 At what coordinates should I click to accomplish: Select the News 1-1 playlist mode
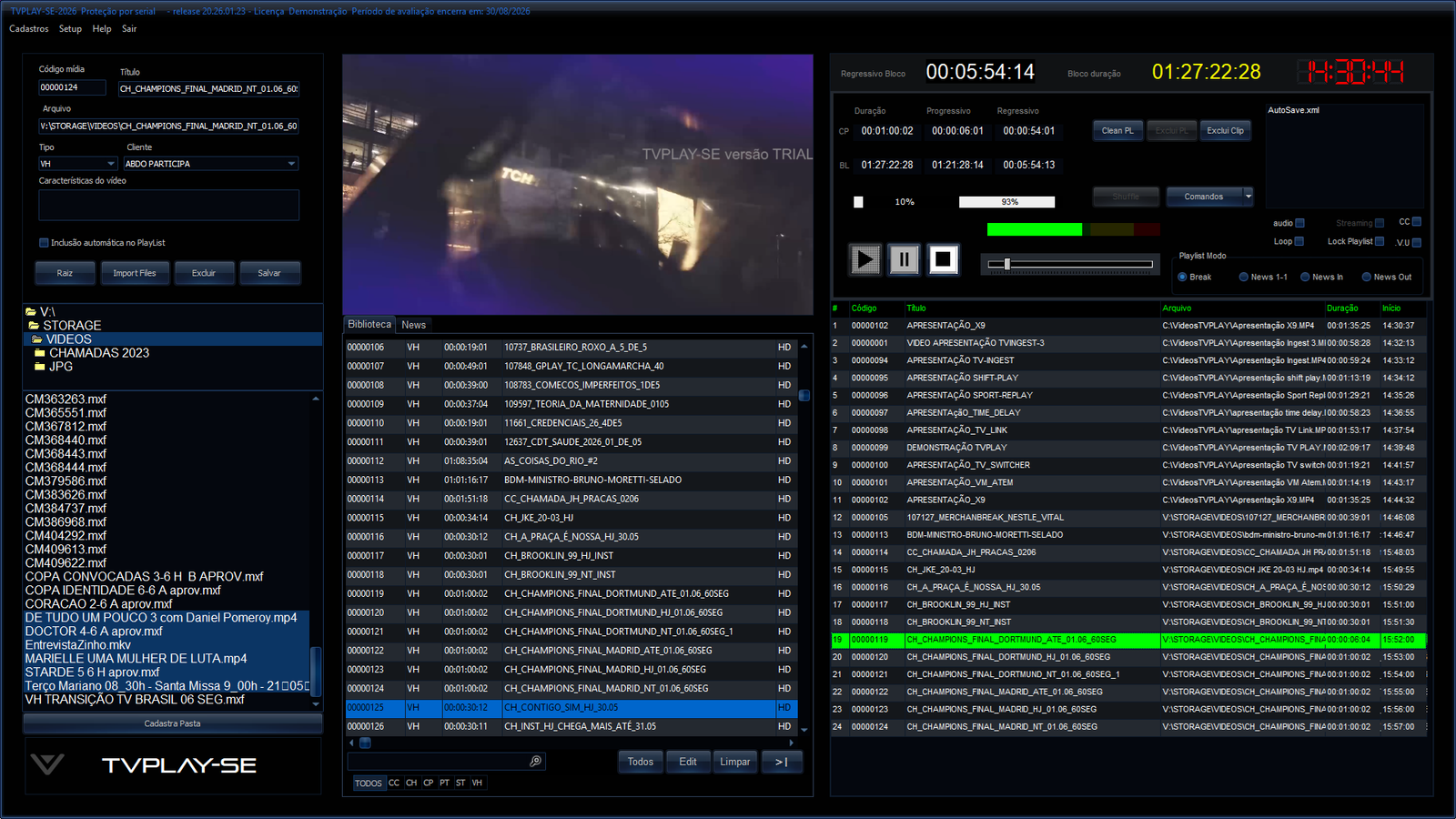(1243, 278)
